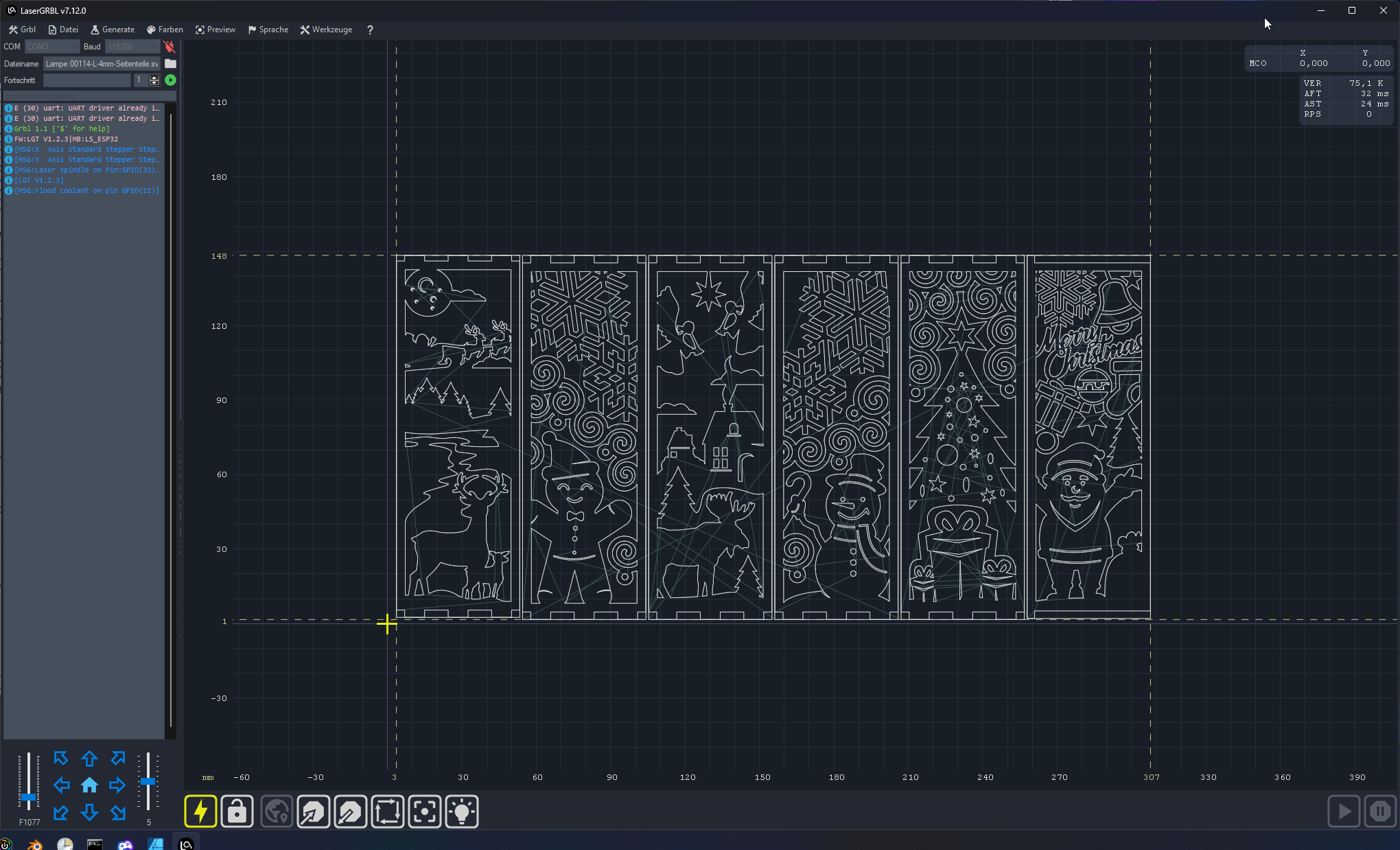Click the pause button at bottom right
1400x850 pixels.
pos(1380,812)
